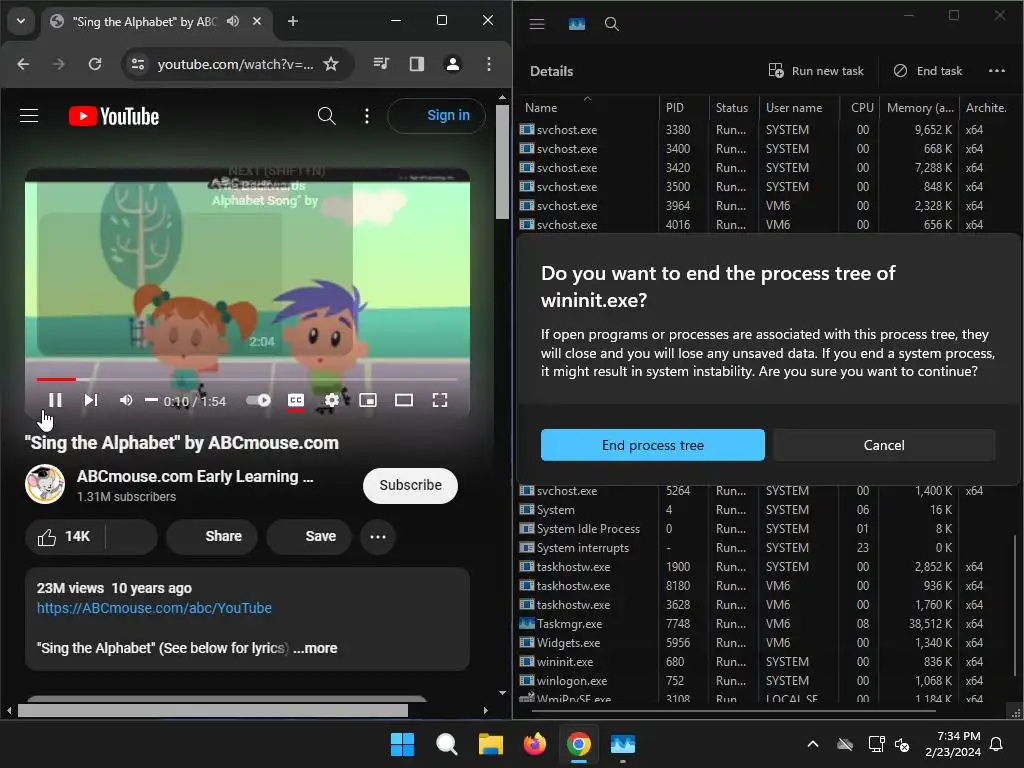This screenshot has height=768, width=1024.
Task: Pause the YouTube video
Action: point(56,400)
